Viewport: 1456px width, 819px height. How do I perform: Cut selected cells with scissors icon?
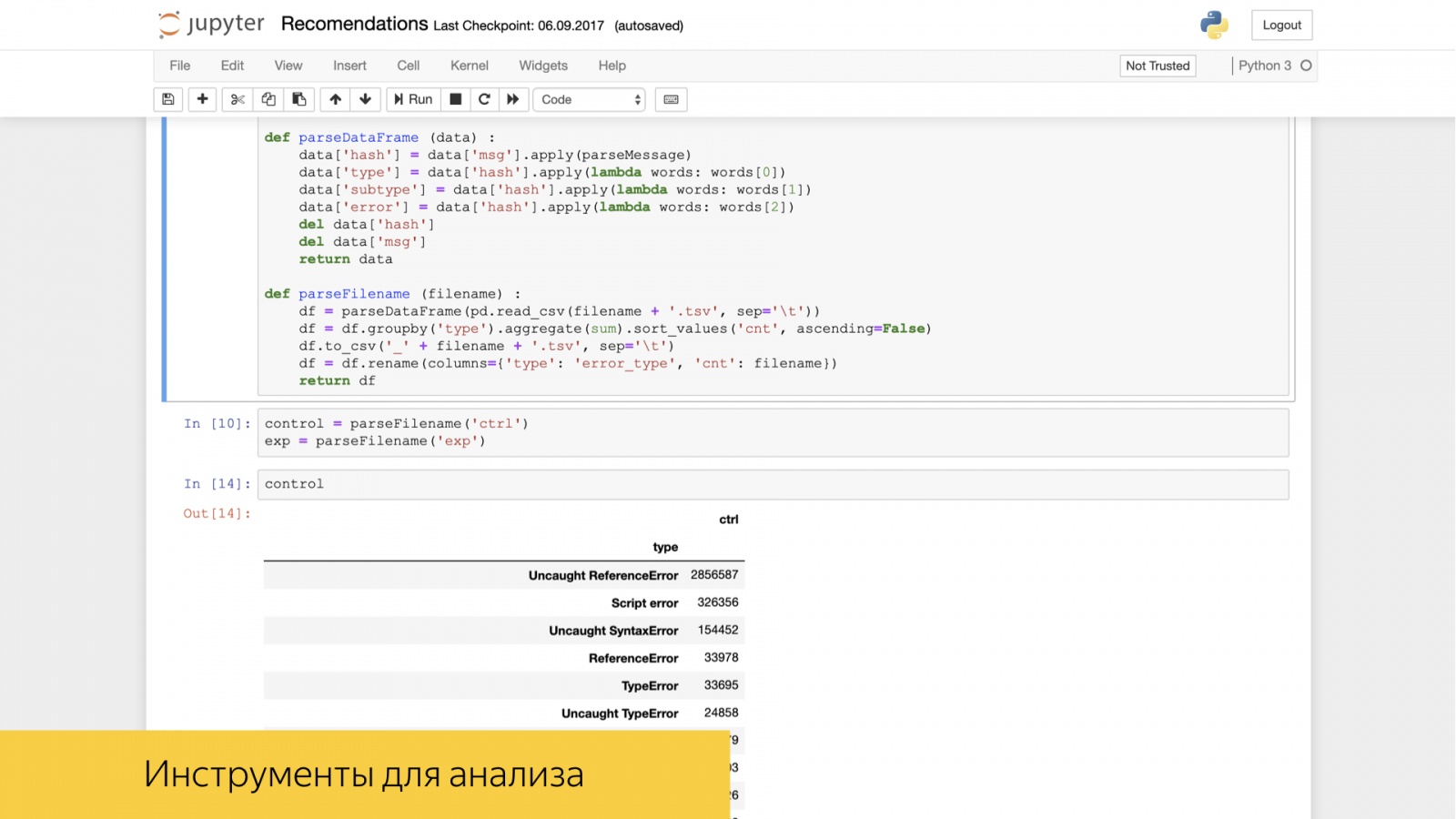coord(238,99)
